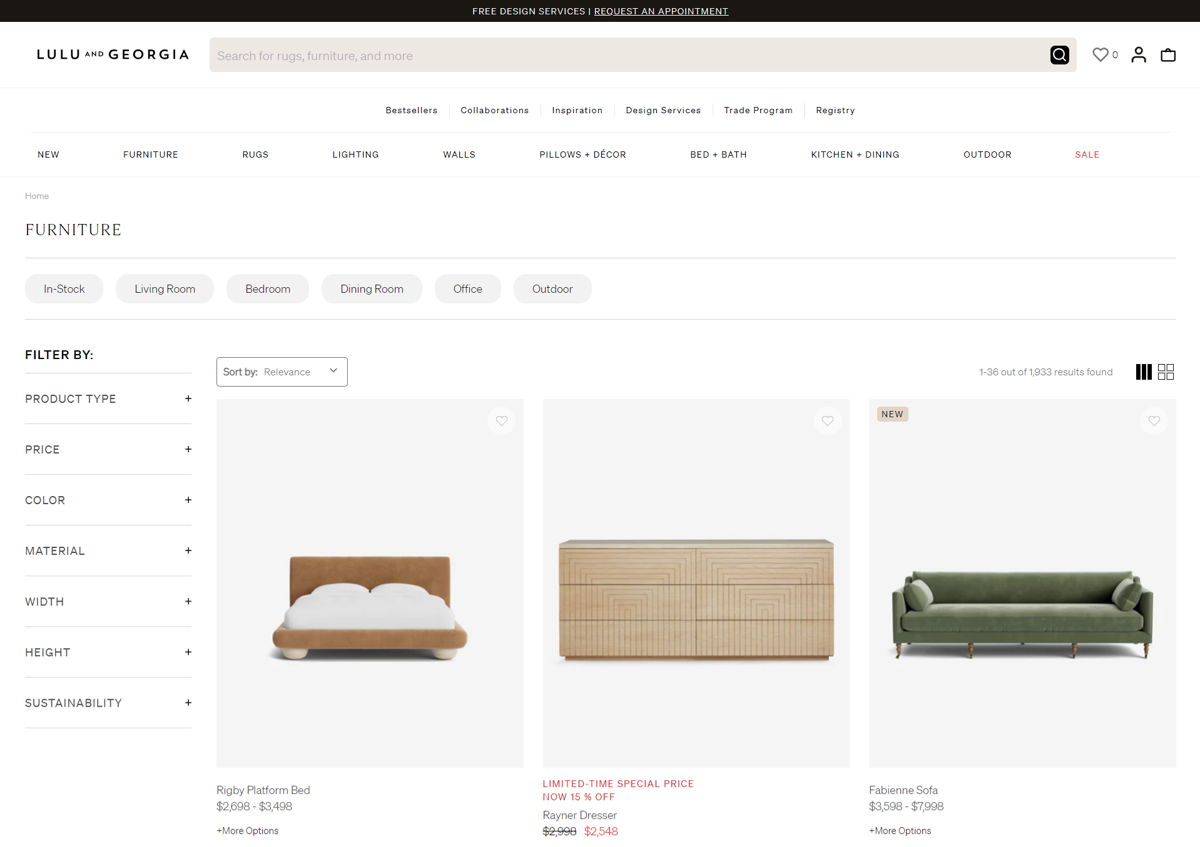Viewport: 1200px width, 847px height.
Task: Open the Lighting menu
Action: tap(356, 155)
